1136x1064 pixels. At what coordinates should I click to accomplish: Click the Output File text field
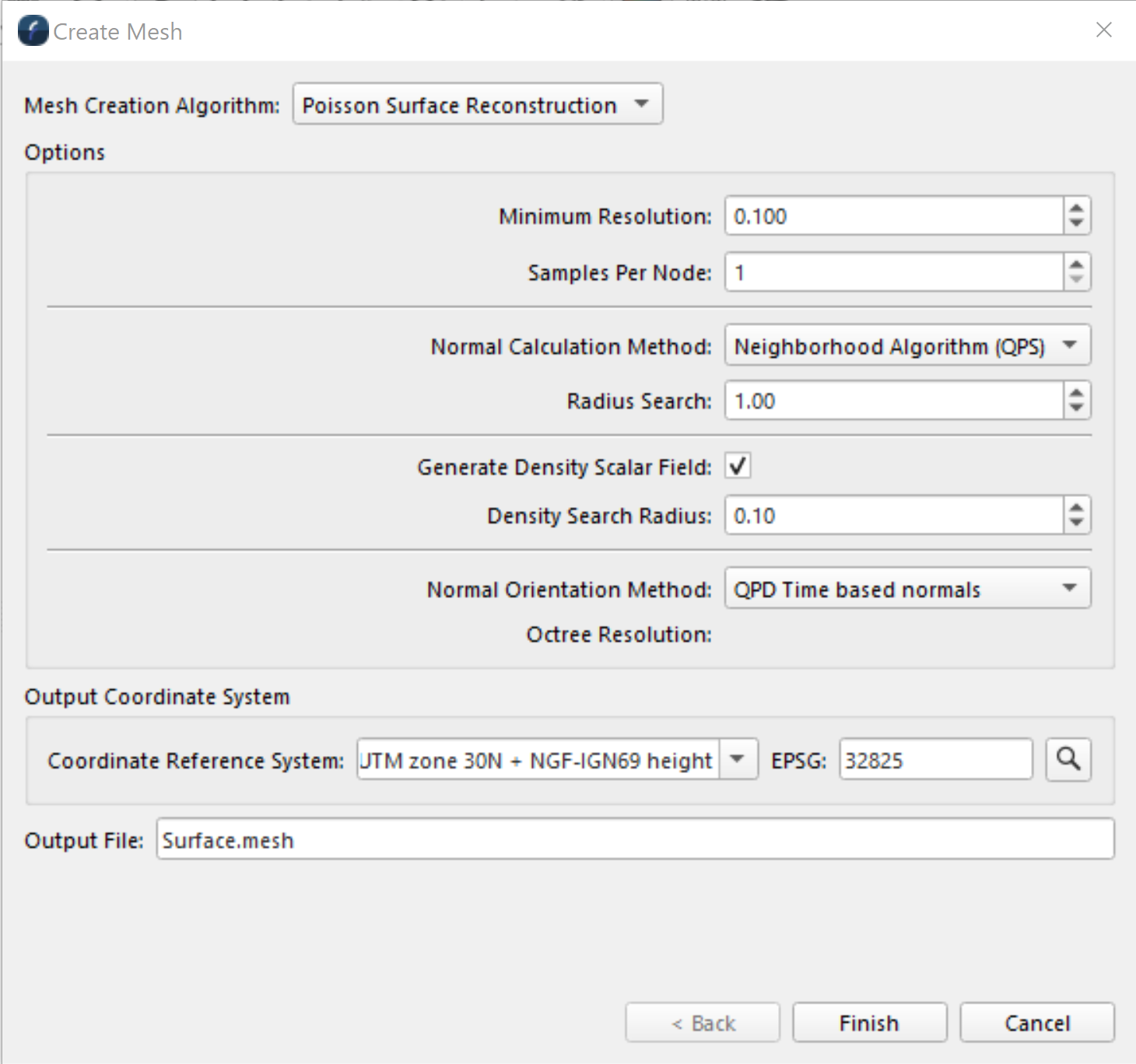point(634,839)
